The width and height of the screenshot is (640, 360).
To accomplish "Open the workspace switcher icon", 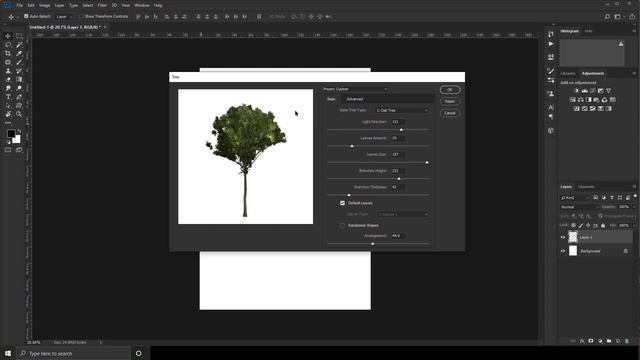I will pos(618,17).
